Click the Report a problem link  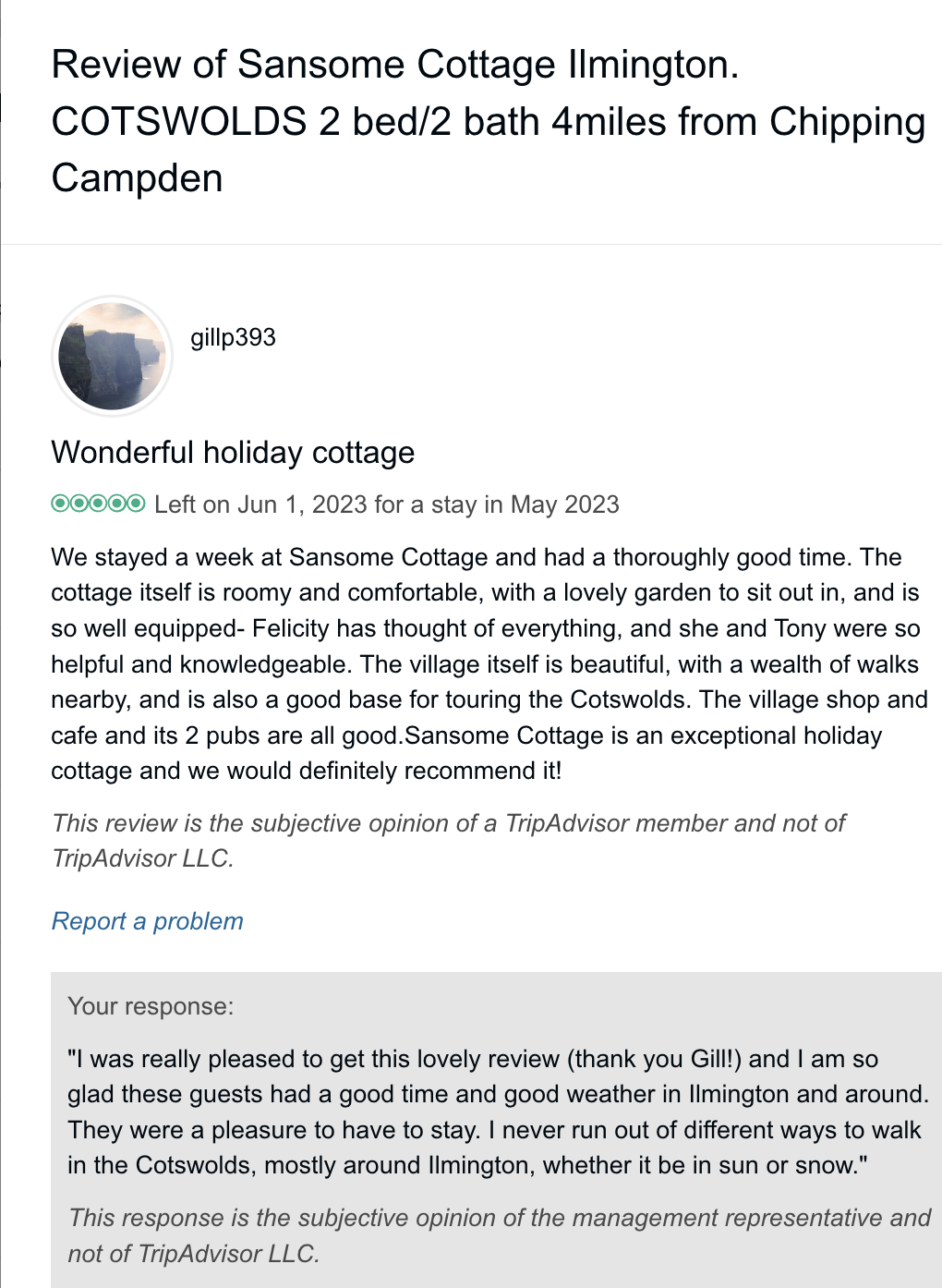pyautogui.click(x=148, y=921)
